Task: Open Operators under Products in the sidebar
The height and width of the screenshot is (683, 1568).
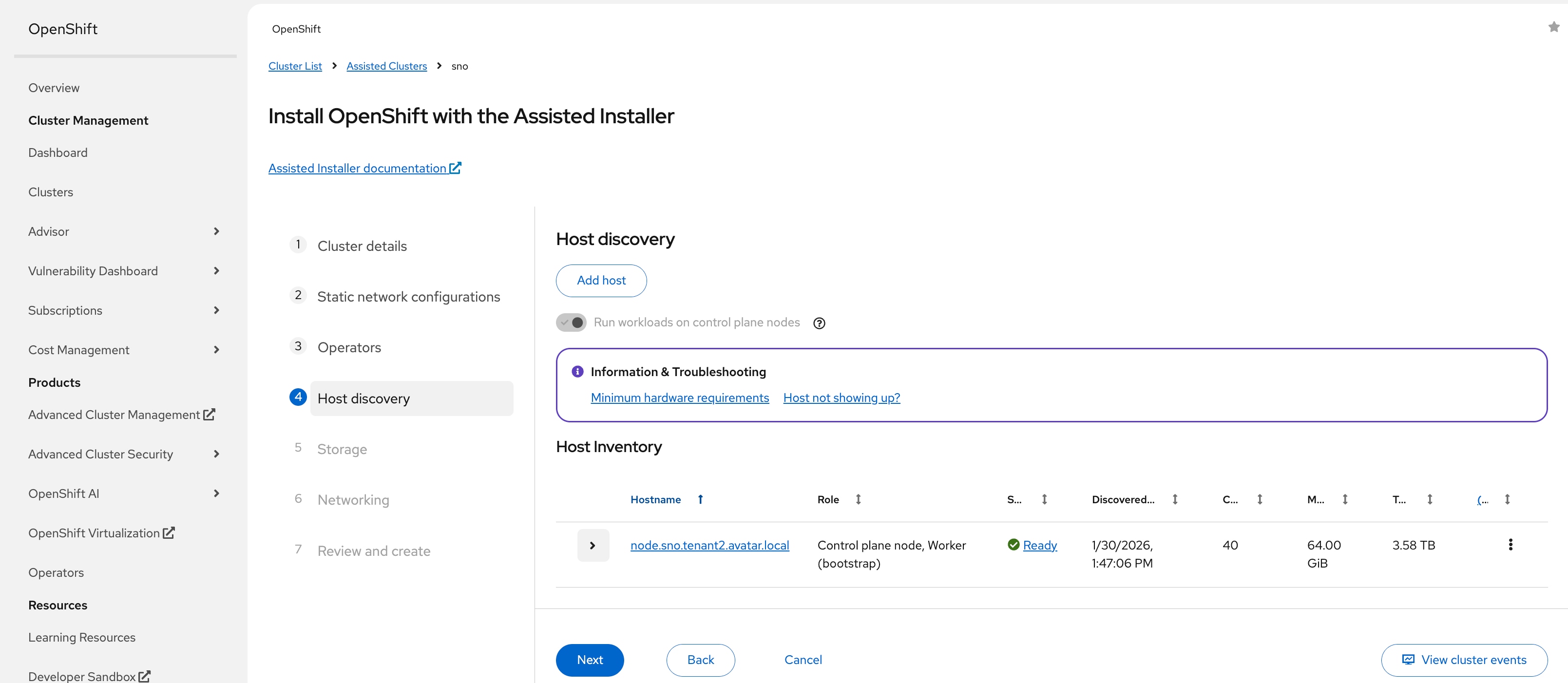Action: click(56, 573)
